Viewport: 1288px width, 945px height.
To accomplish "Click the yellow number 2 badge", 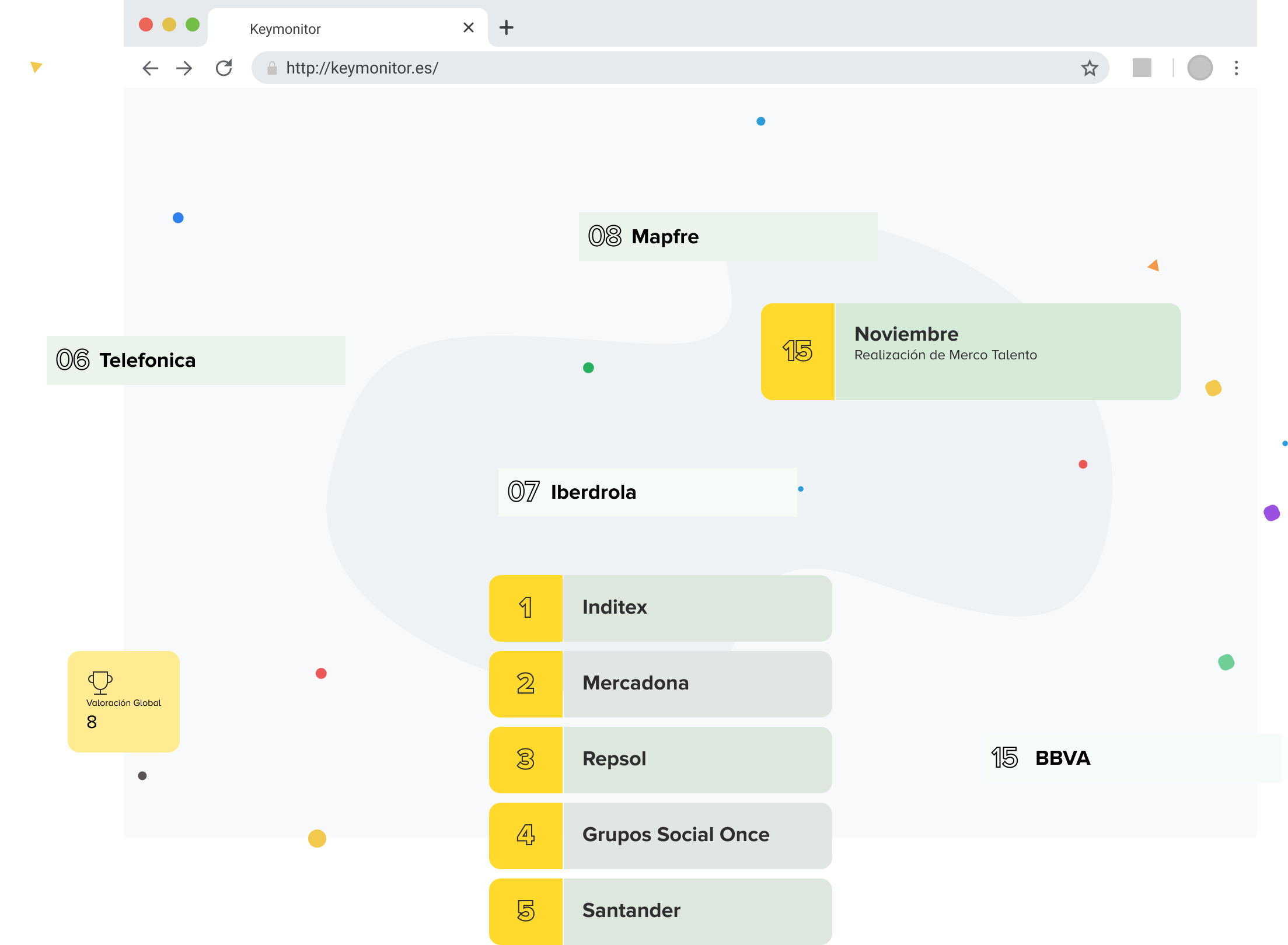I will pyautogui.click(x=526, y=684).
